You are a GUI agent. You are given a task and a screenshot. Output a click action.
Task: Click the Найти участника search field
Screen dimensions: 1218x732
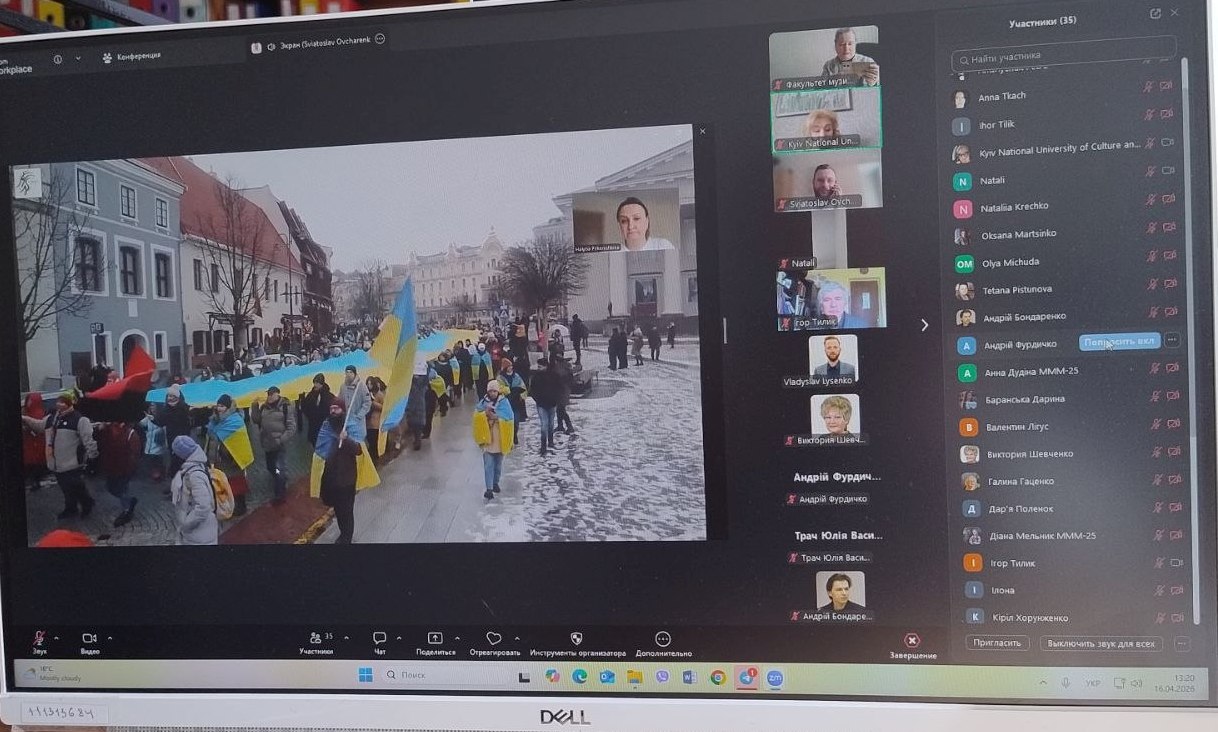coord(1063,55)
